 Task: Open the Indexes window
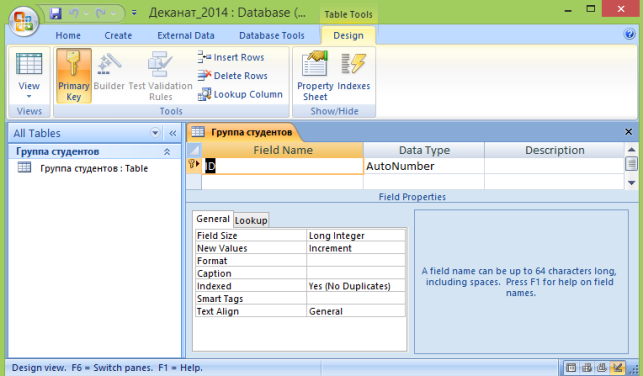point(353,71)
